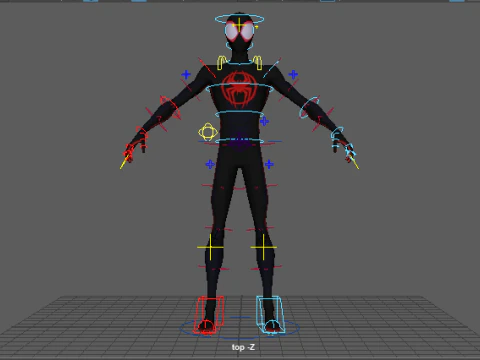The image size is (480, 360).
Task: Select the red finger controls on the hand
Action: [x=129, y=152]
